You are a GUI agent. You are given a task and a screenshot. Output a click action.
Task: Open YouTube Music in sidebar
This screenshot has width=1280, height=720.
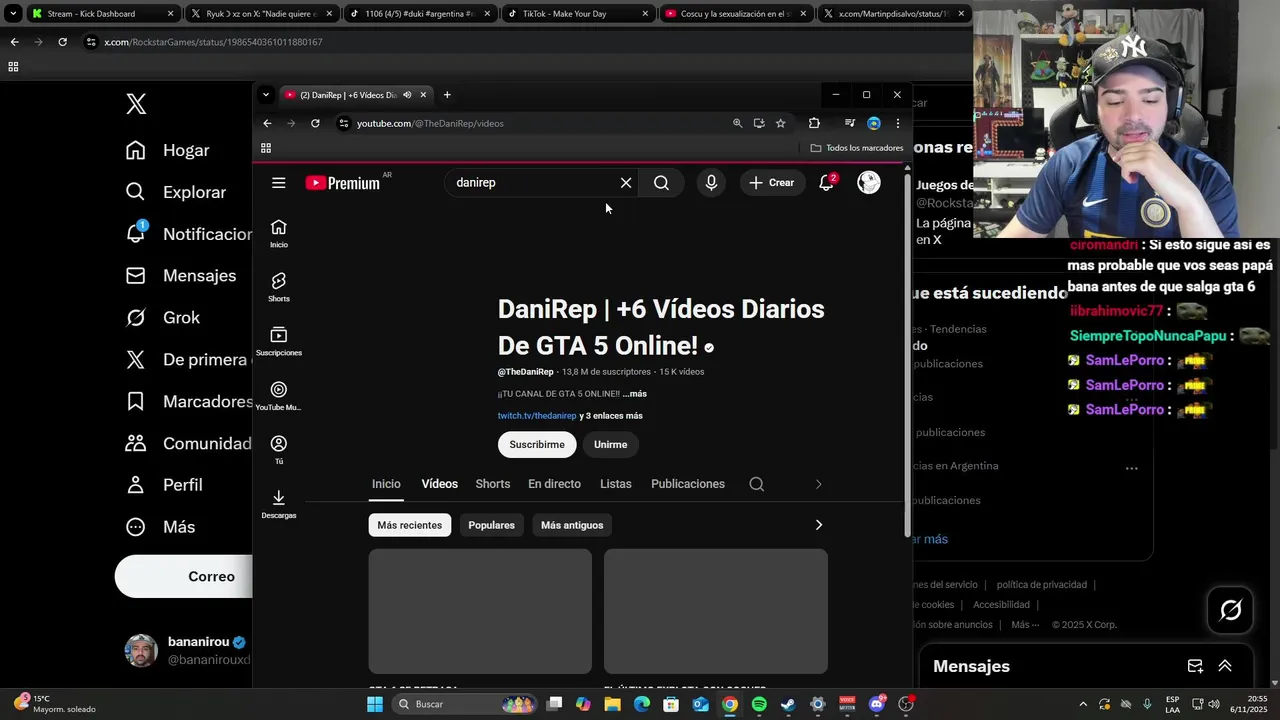point(279,396)
